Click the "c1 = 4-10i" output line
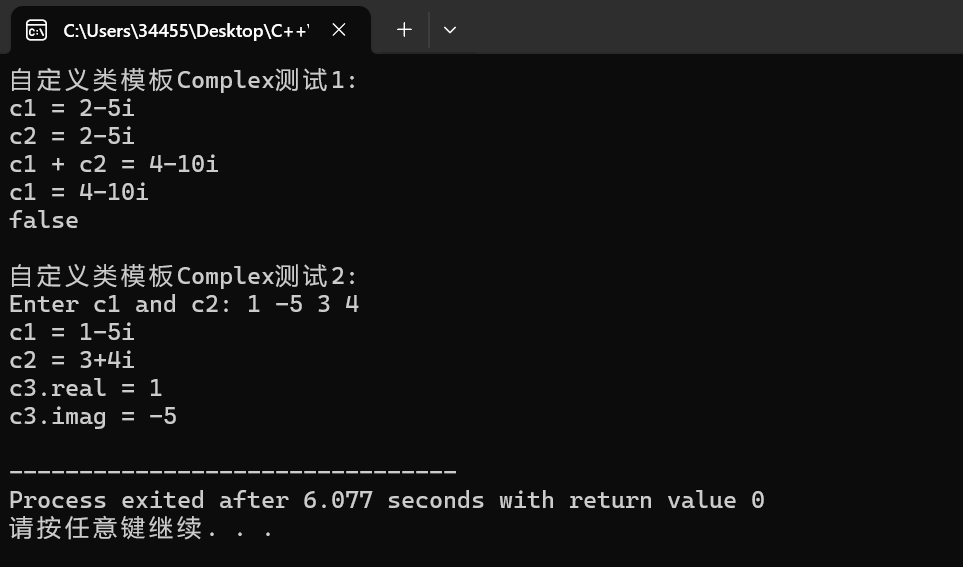Screen dimensions: 963x567 pyautogui.click(x=79, y=192)
